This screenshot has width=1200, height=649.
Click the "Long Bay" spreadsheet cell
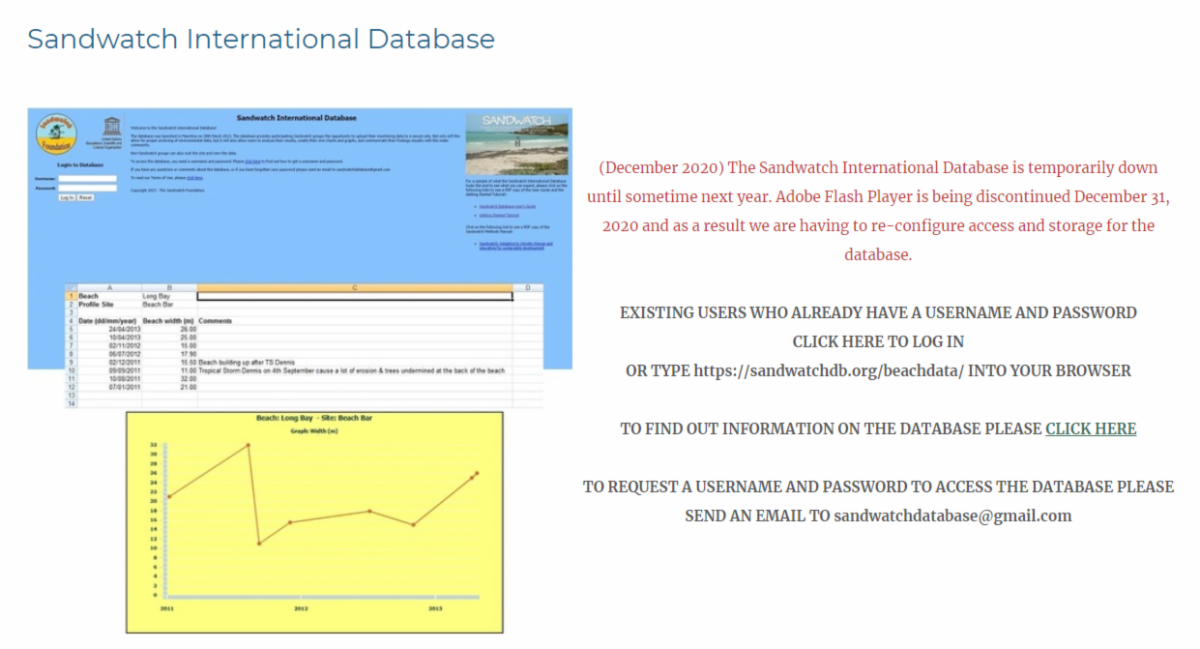point(169,296)
